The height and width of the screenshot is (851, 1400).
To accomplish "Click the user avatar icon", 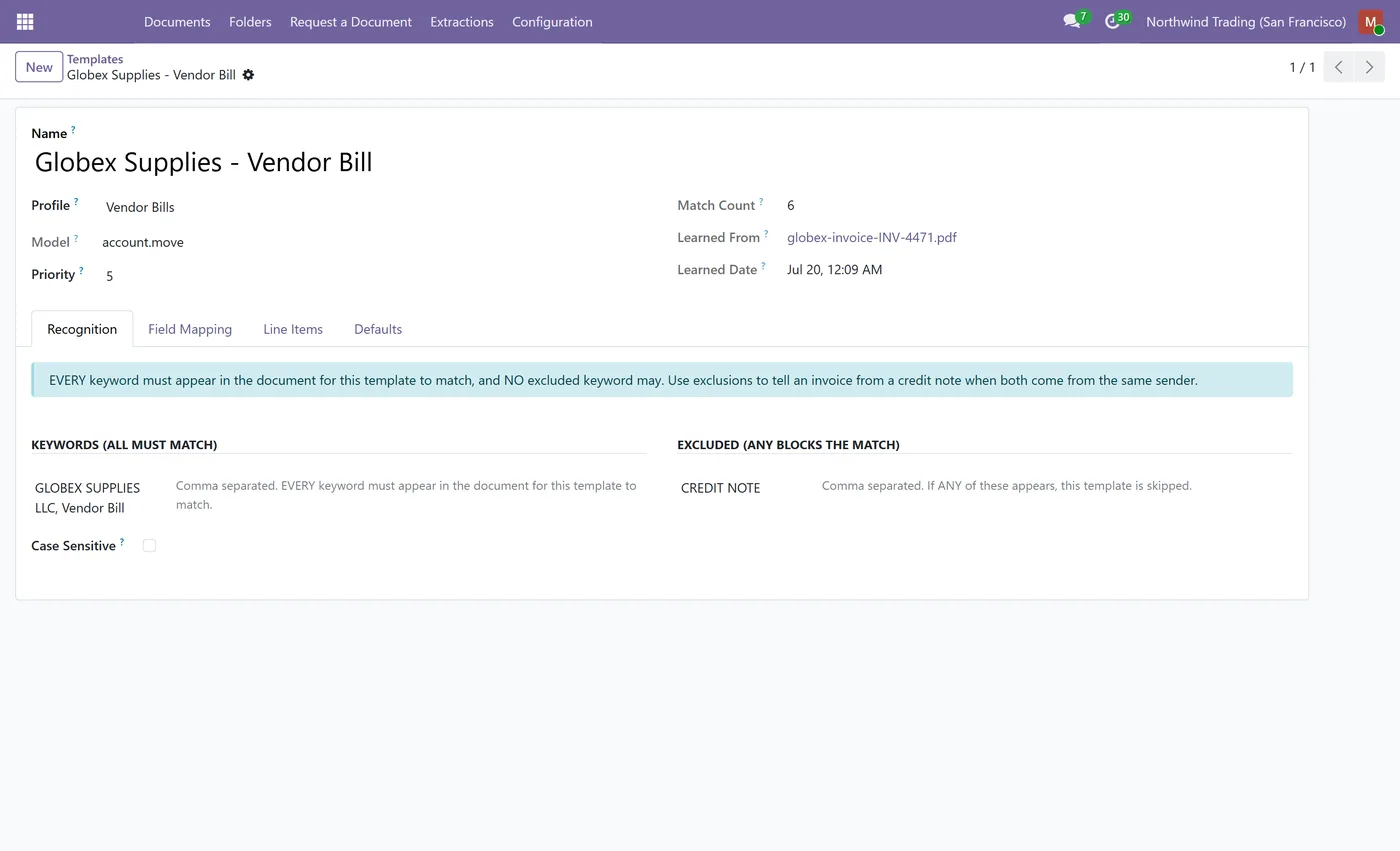I will click(x=1371, y=21).
